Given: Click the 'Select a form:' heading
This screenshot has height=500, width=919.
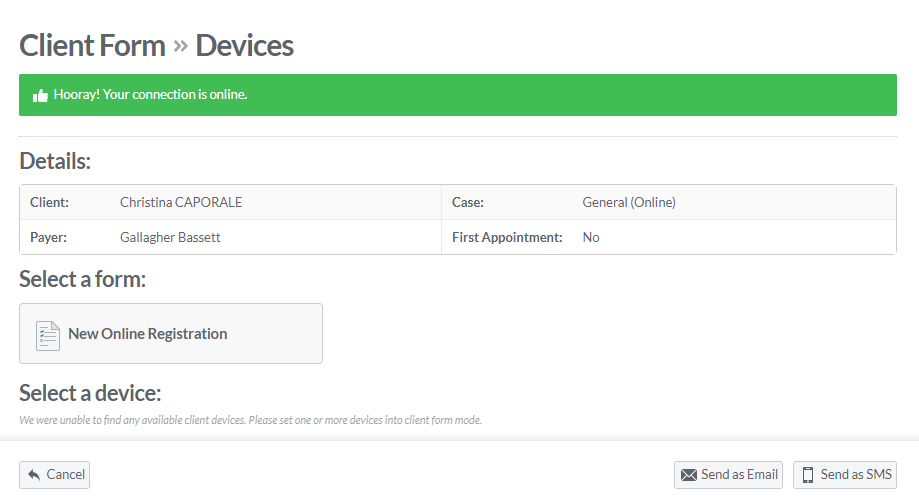Looking at the screenshot, I should click(83, 279).
